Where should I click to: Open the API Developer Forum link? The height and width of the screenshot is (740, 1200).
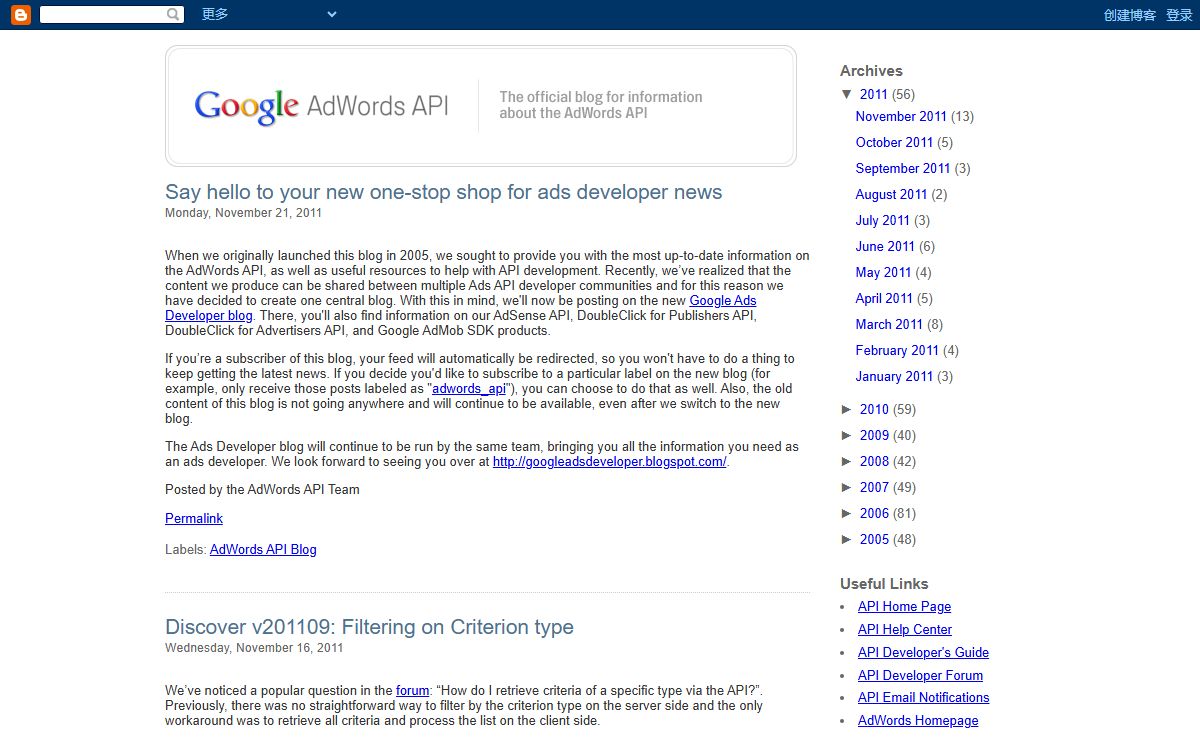coord(921,676)
